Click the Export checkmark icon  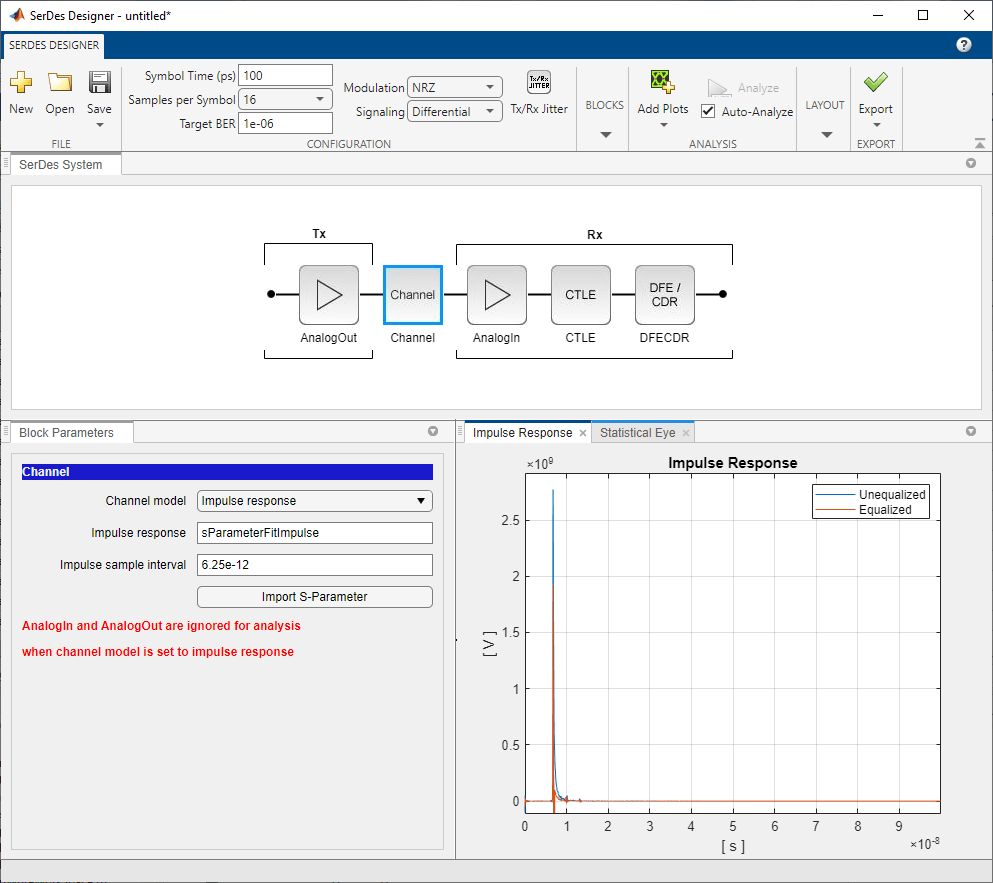click(875, 82)
